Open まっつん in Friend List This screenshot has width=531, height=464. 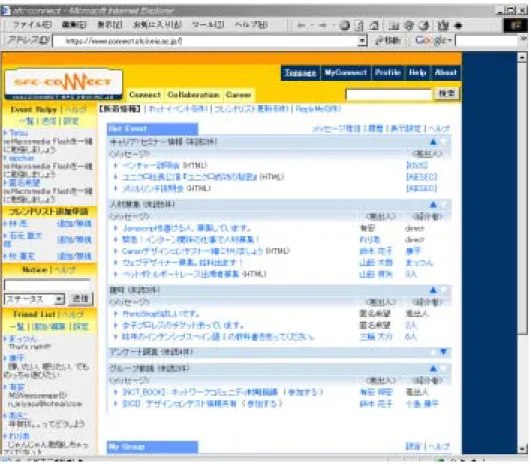(x=22, y=339)
